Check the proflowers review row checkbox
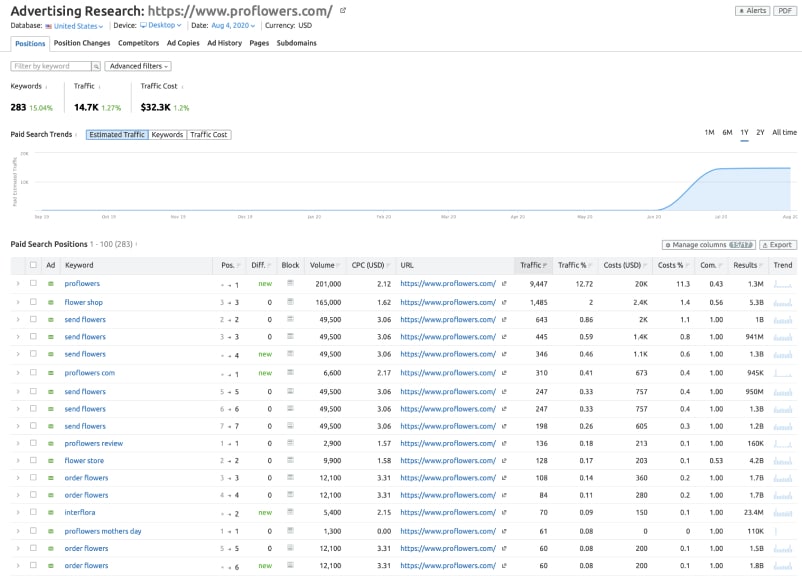Viewport: 802px width, 576px height. 33,443
